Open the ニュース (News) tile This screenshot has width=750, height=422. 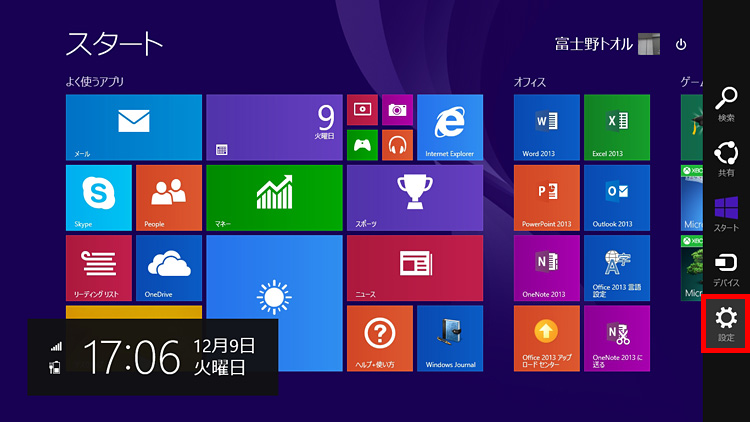tap(415, 268)
